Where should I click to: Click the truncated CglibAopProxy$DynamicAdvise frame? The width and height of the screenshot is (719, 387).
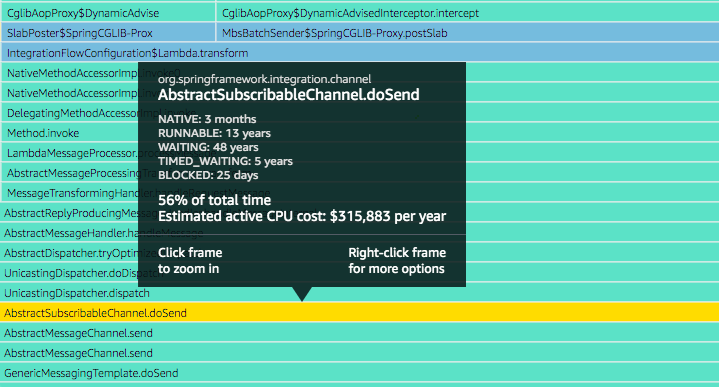coord(108,13)
